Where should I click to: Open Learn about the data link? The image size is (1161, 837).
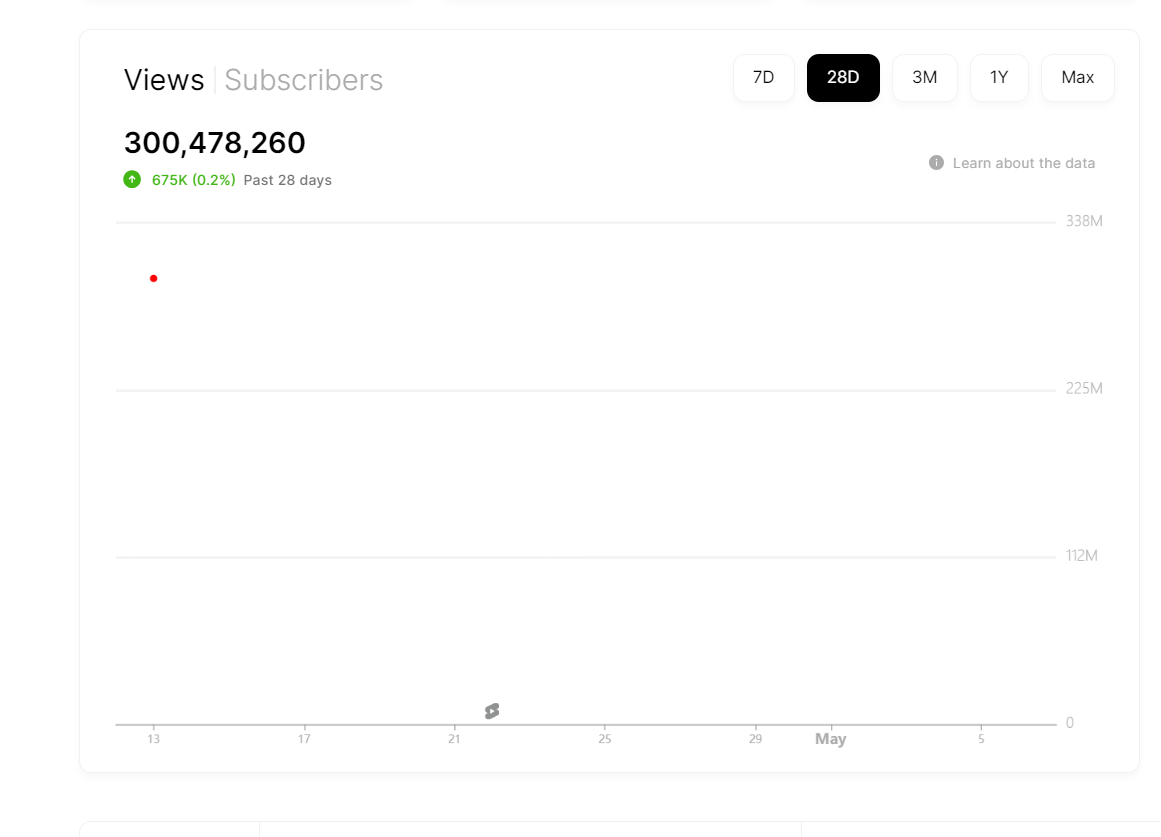[x=1023, y=163]
